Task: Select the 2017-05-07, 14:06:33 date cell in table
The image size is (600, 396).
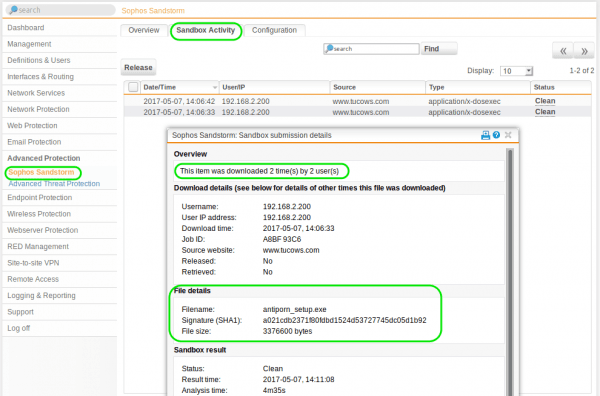Action: (x=179, y=112)
